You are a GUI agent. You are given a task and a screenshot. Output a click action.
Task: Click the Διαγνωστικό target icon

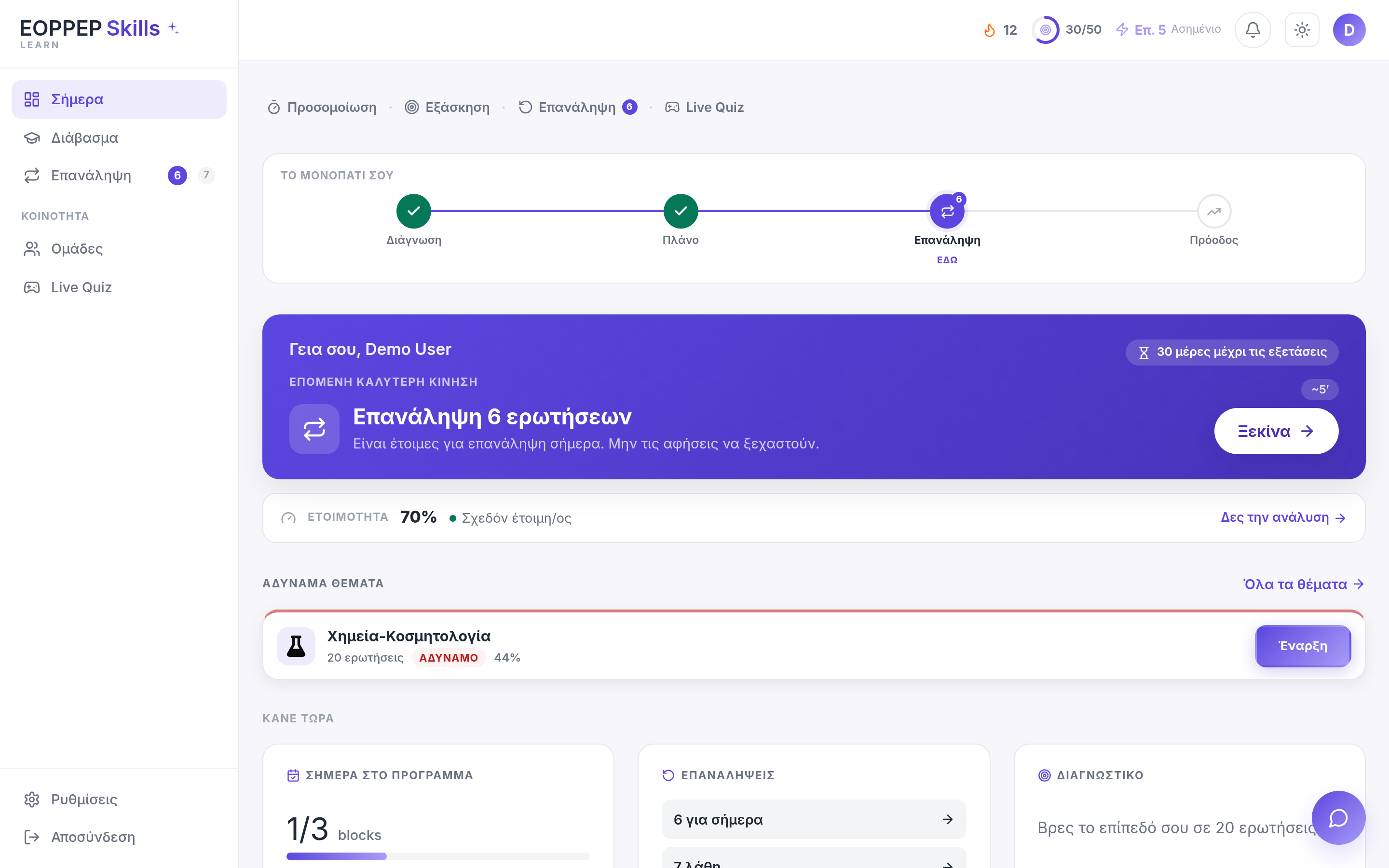click(x=1045, y=775)
